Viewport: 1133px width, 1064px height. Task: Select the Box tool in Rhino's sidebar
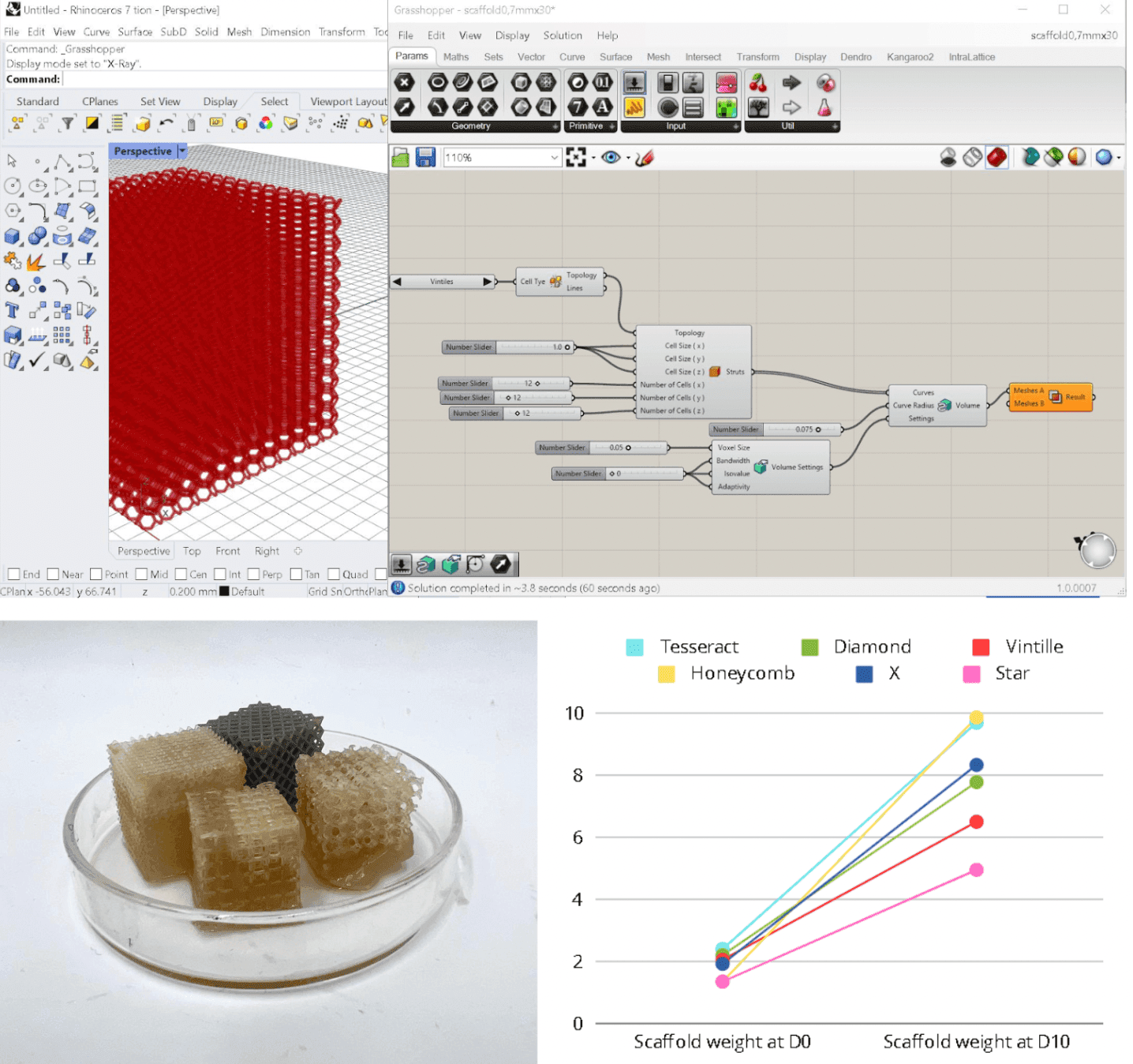pos(12,236)
